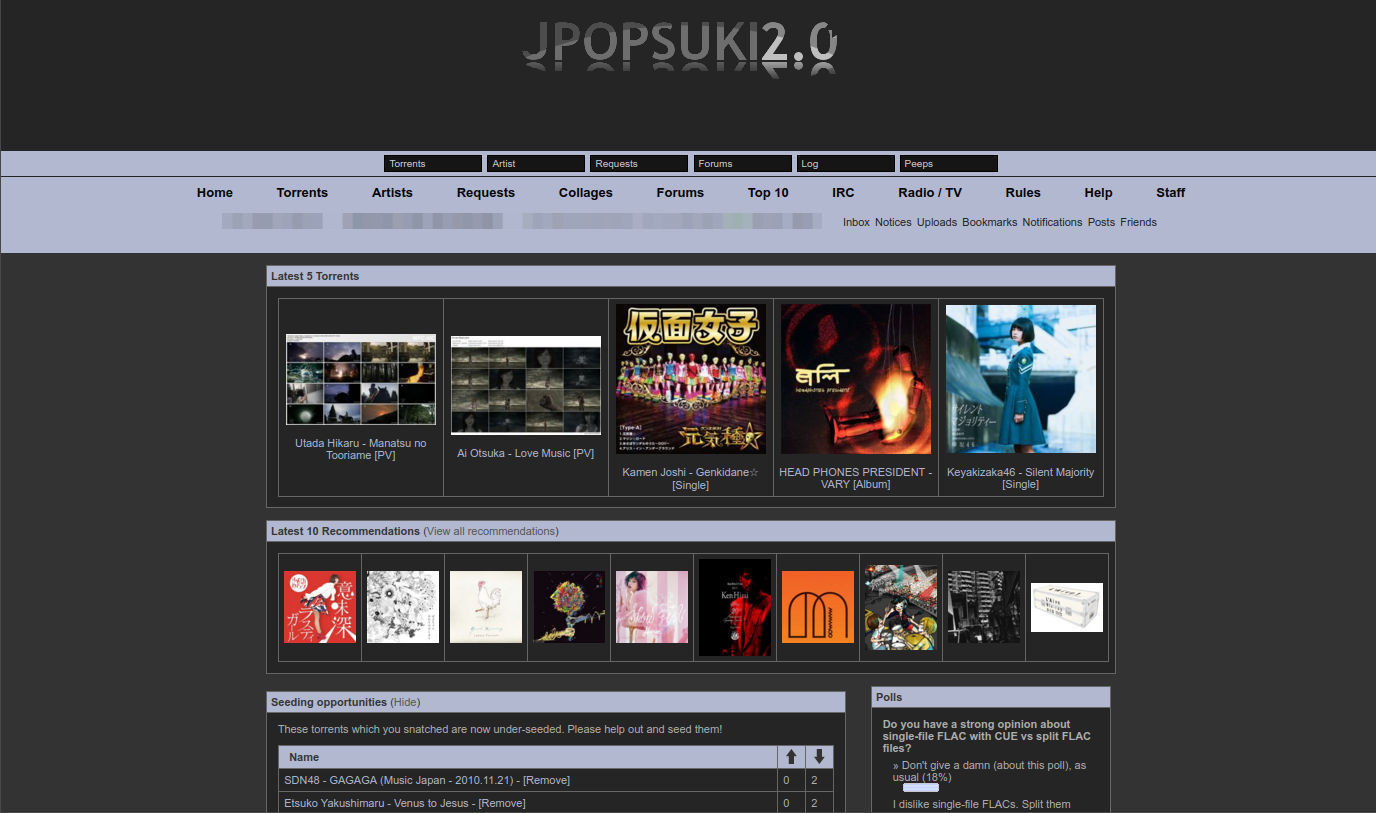Open the Notices link
Image resolution: width=1376 pixels, height=813 pixels.
pos(893,222)
